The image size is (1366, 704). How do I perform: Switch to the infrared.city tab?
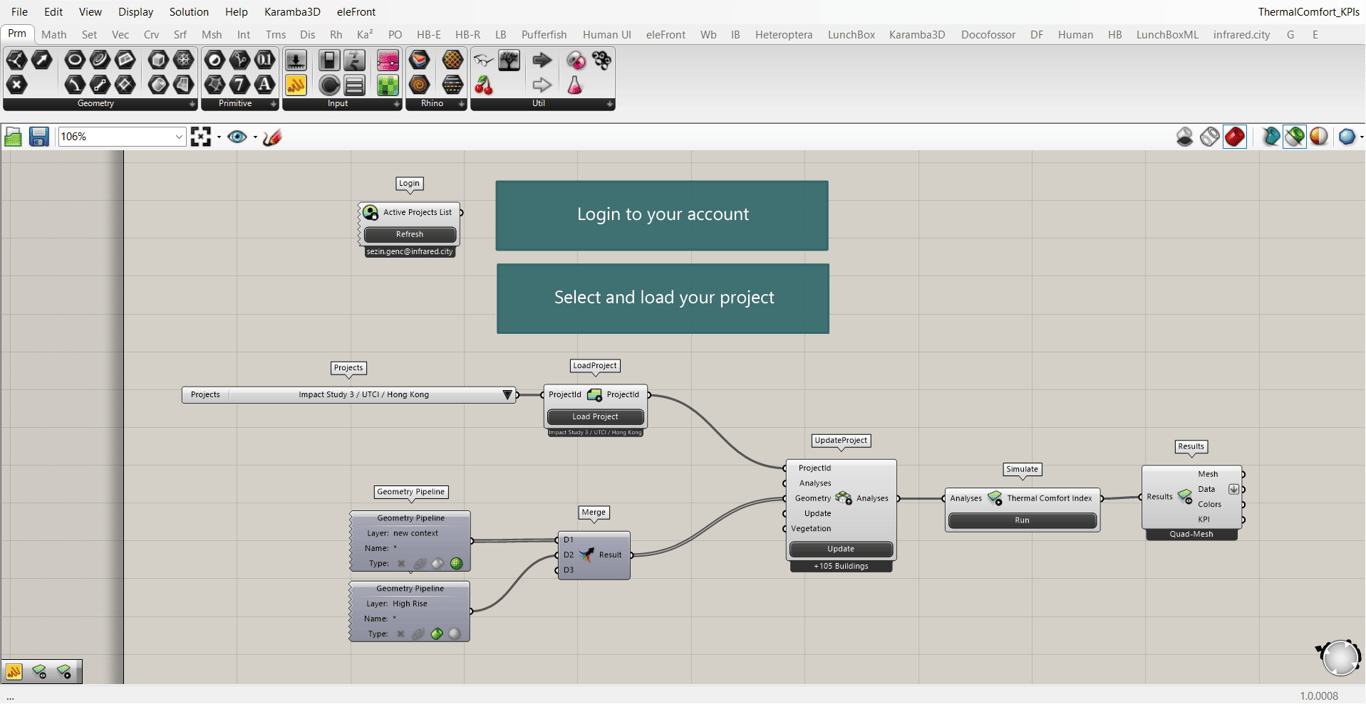click(1241, 34)
